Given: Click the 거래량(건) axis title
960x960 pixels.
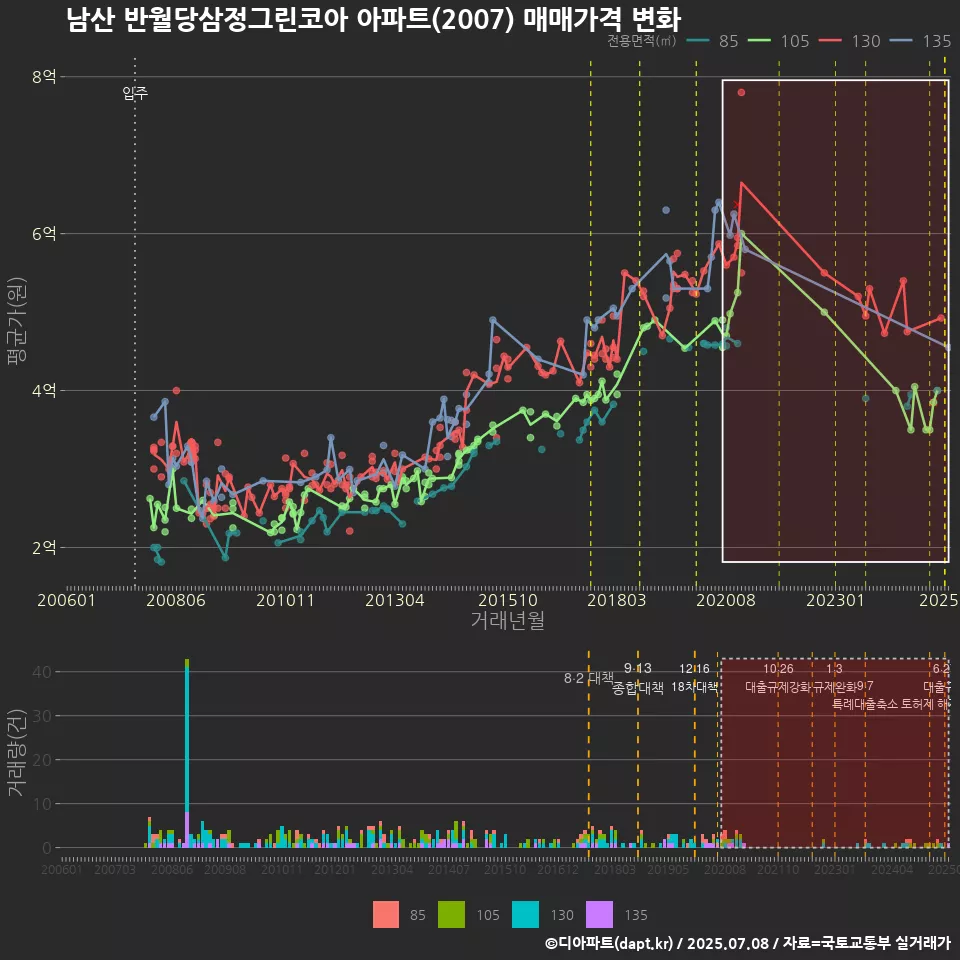Looking at the screenshot, I should coord(16,753).
